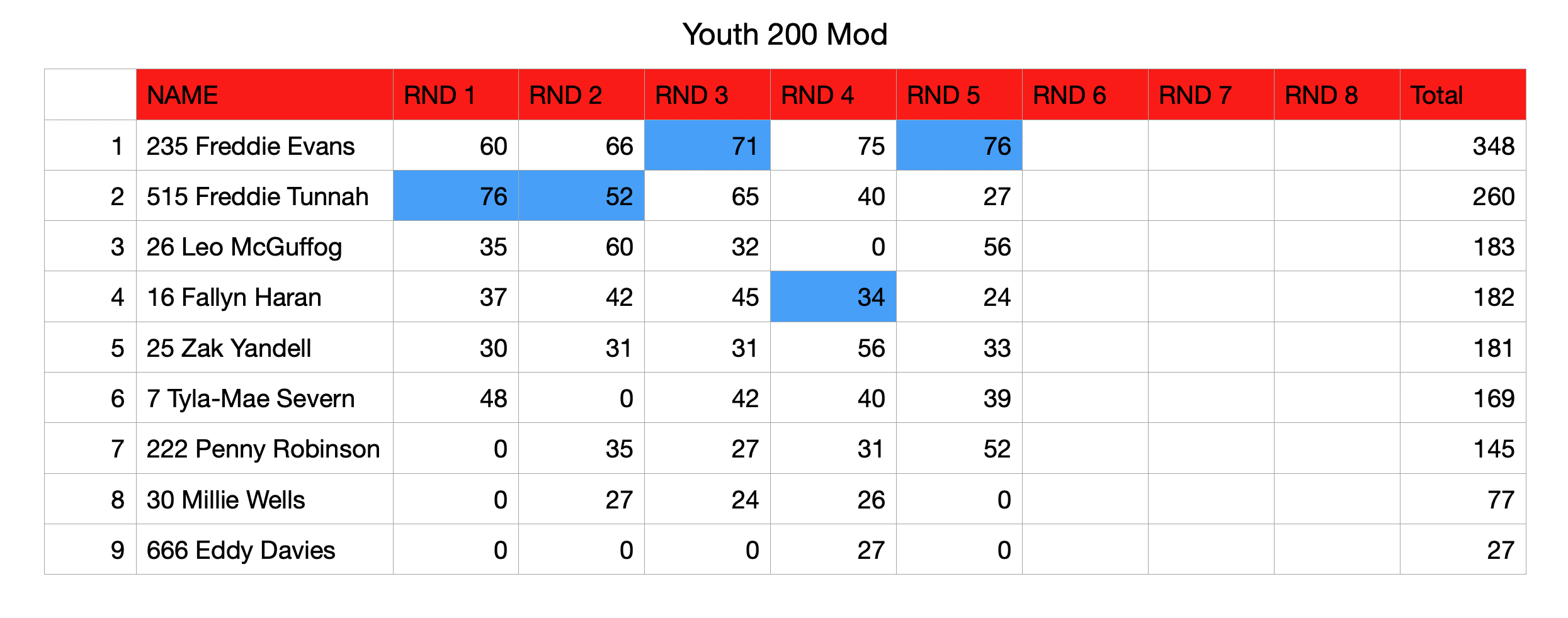
Task: Click the 222 Penny Robinson name cell
Action: click(264, 448)
